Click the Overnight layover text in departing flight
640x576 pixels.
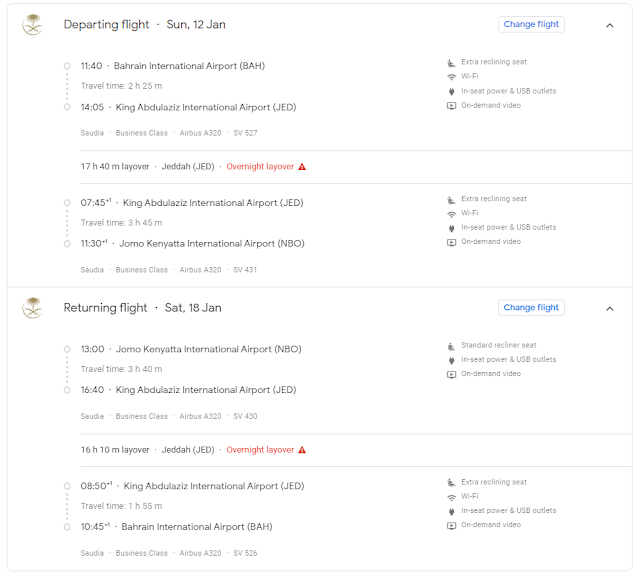click(260, 167)
